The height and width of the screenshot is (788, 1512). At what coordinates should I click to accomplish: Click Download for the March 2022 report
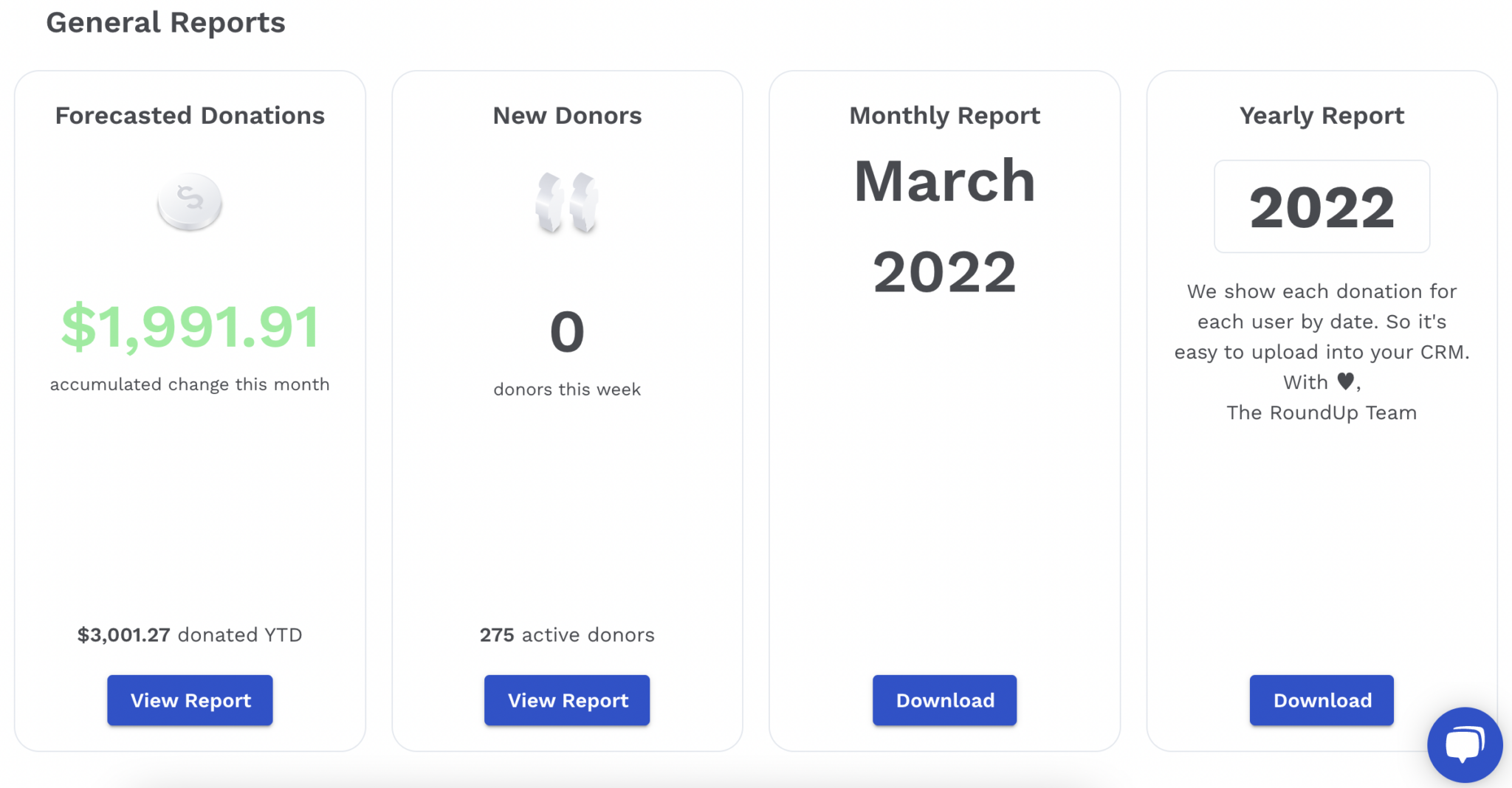click(944, 700)
